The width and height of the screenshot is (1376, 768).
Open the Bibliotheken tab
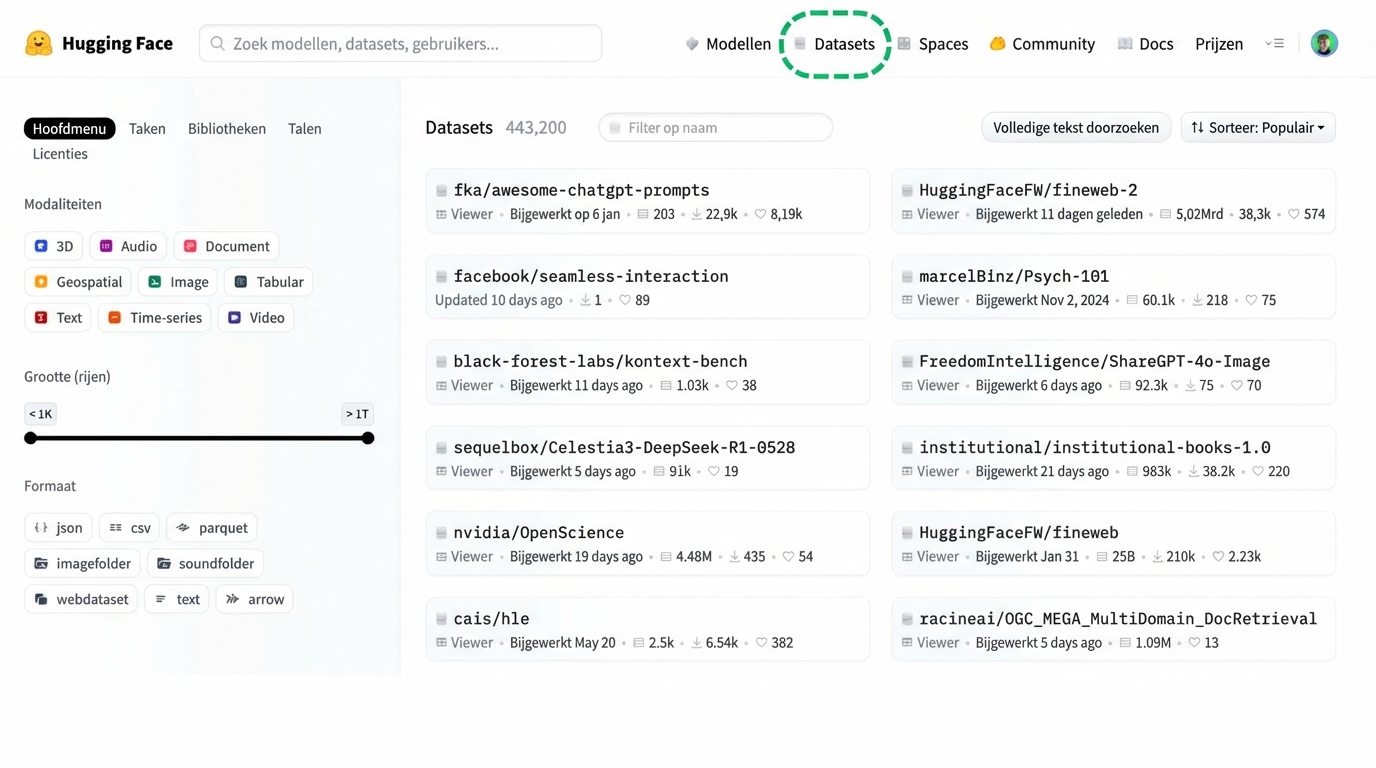click(227, 128)
